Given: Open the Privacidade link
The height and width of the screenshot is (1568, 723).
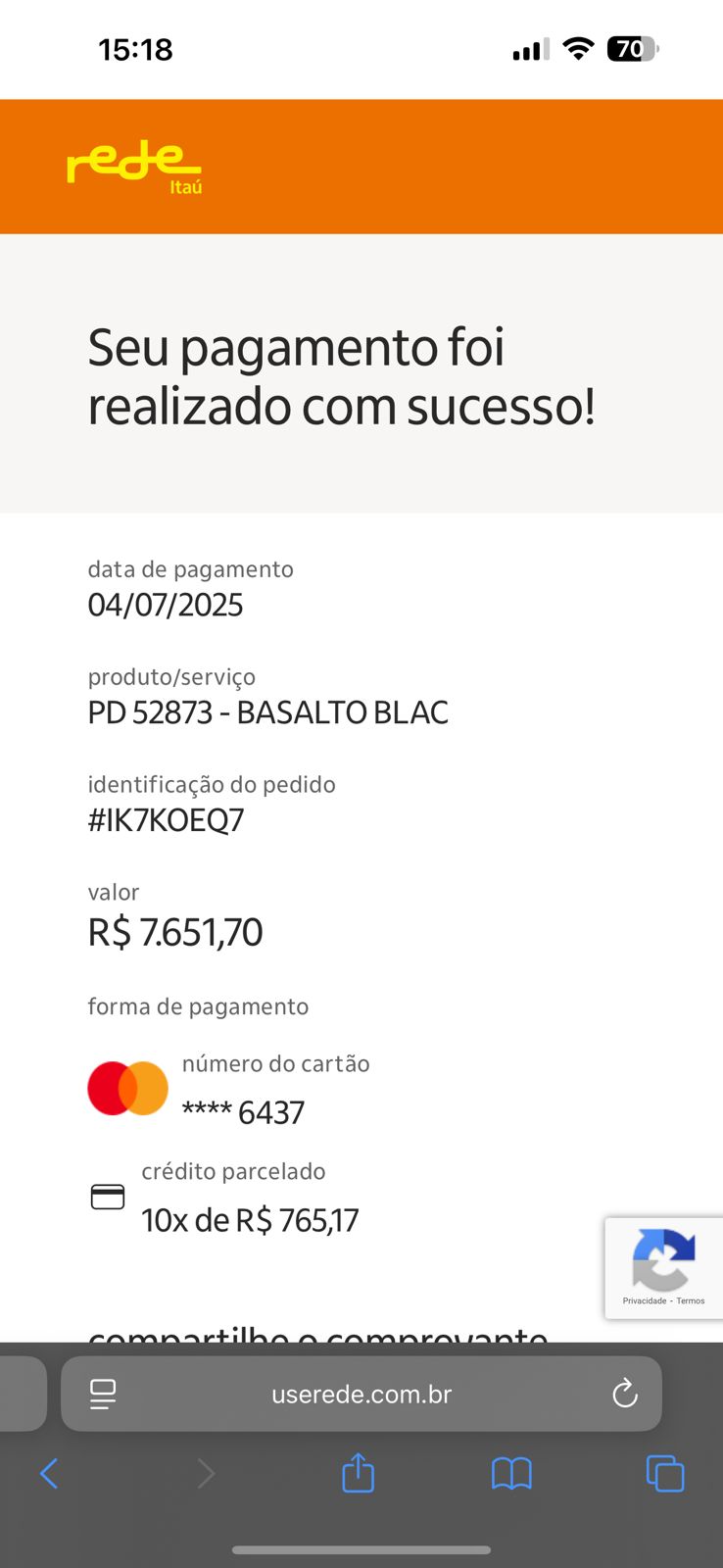Looking at the screenshot, I should pos(644,1301).
